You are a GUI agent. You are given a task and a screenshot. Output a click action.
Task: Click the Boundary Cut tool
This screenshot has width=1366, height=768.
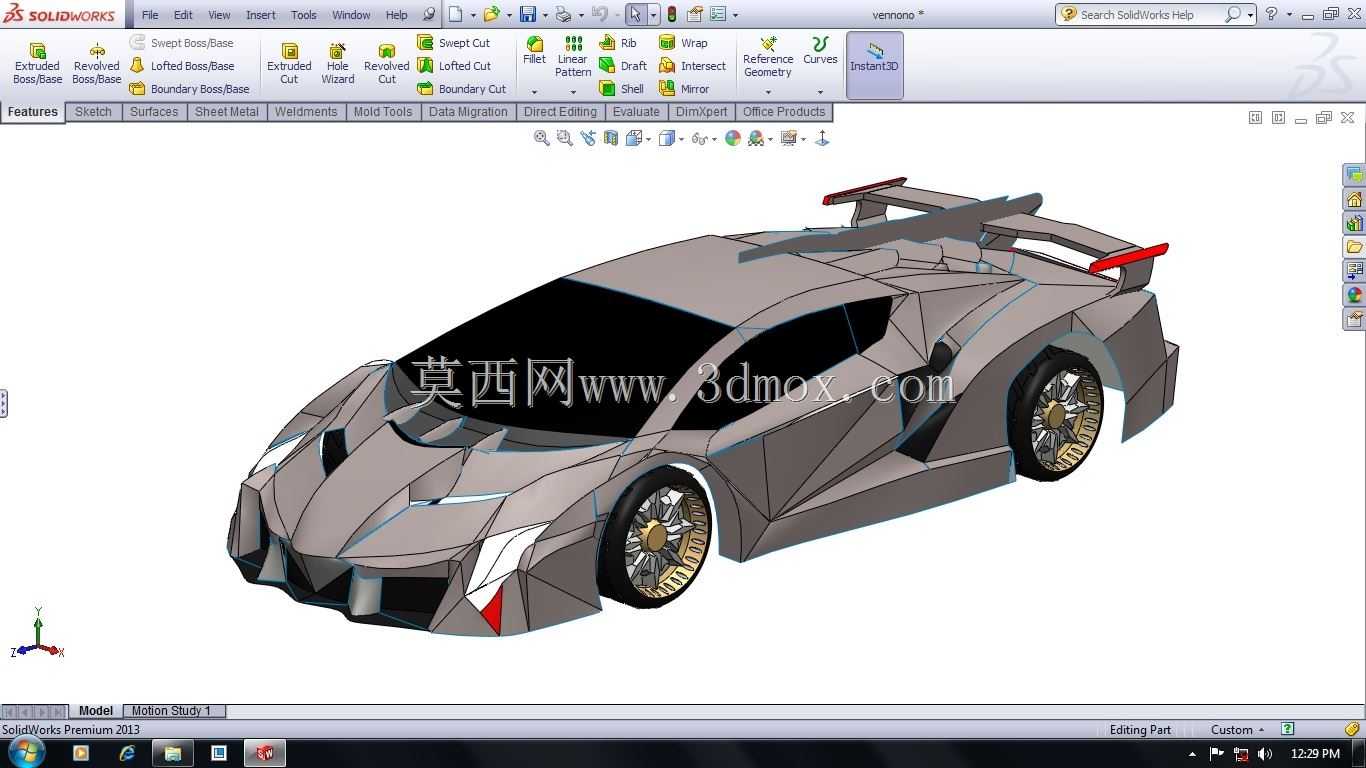coord(462,89)
